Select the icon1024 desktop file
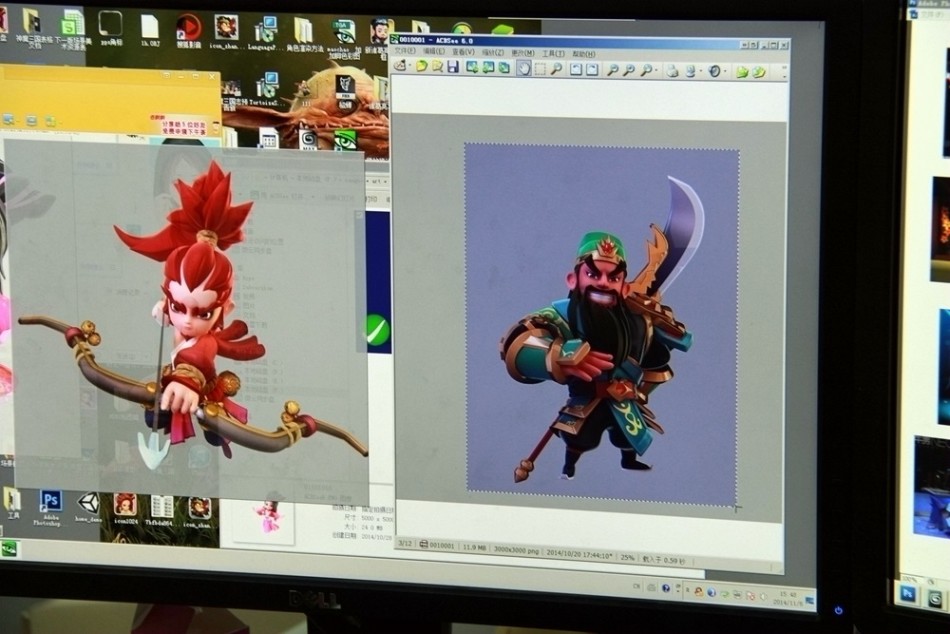Image resolution: width=950 pixels, height=634 pixels. point(125,509)
